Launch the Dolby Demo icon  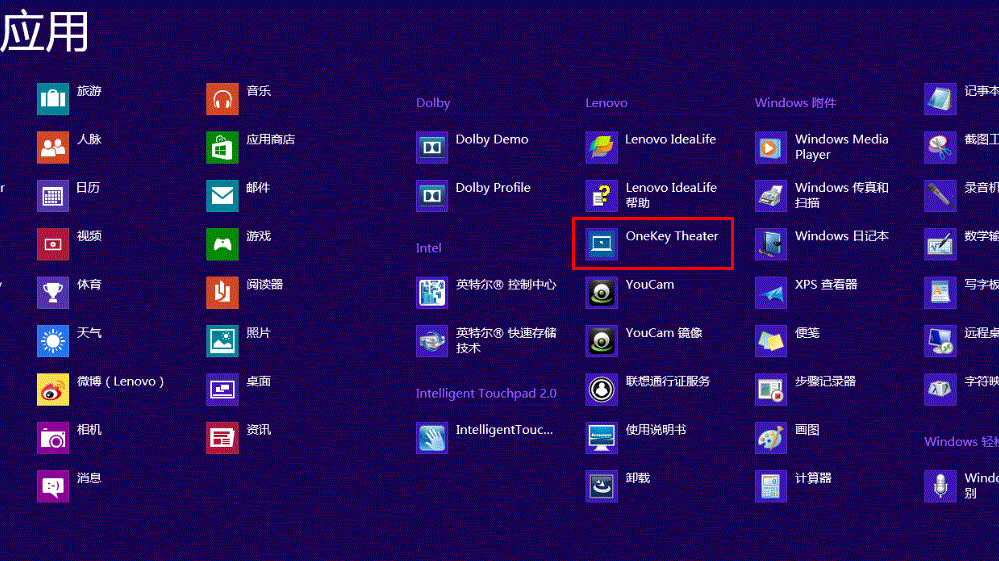[432, 147]
